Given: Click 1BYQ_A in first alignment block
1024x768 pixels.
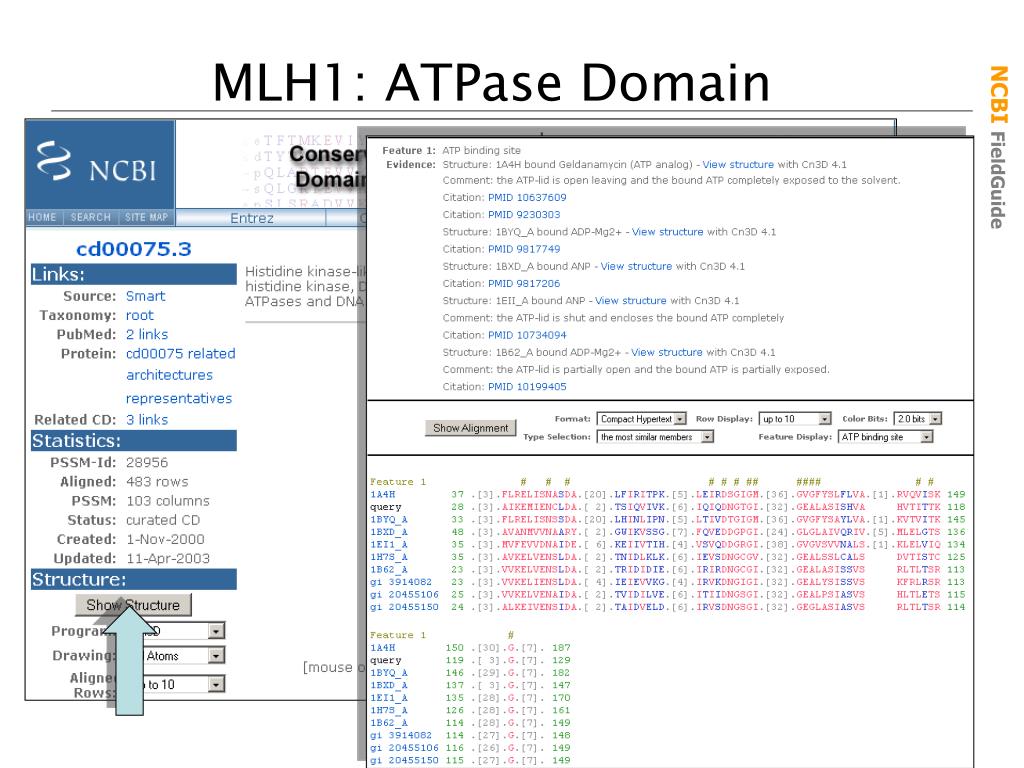Looking at the screenshot, I should point(389,519).
